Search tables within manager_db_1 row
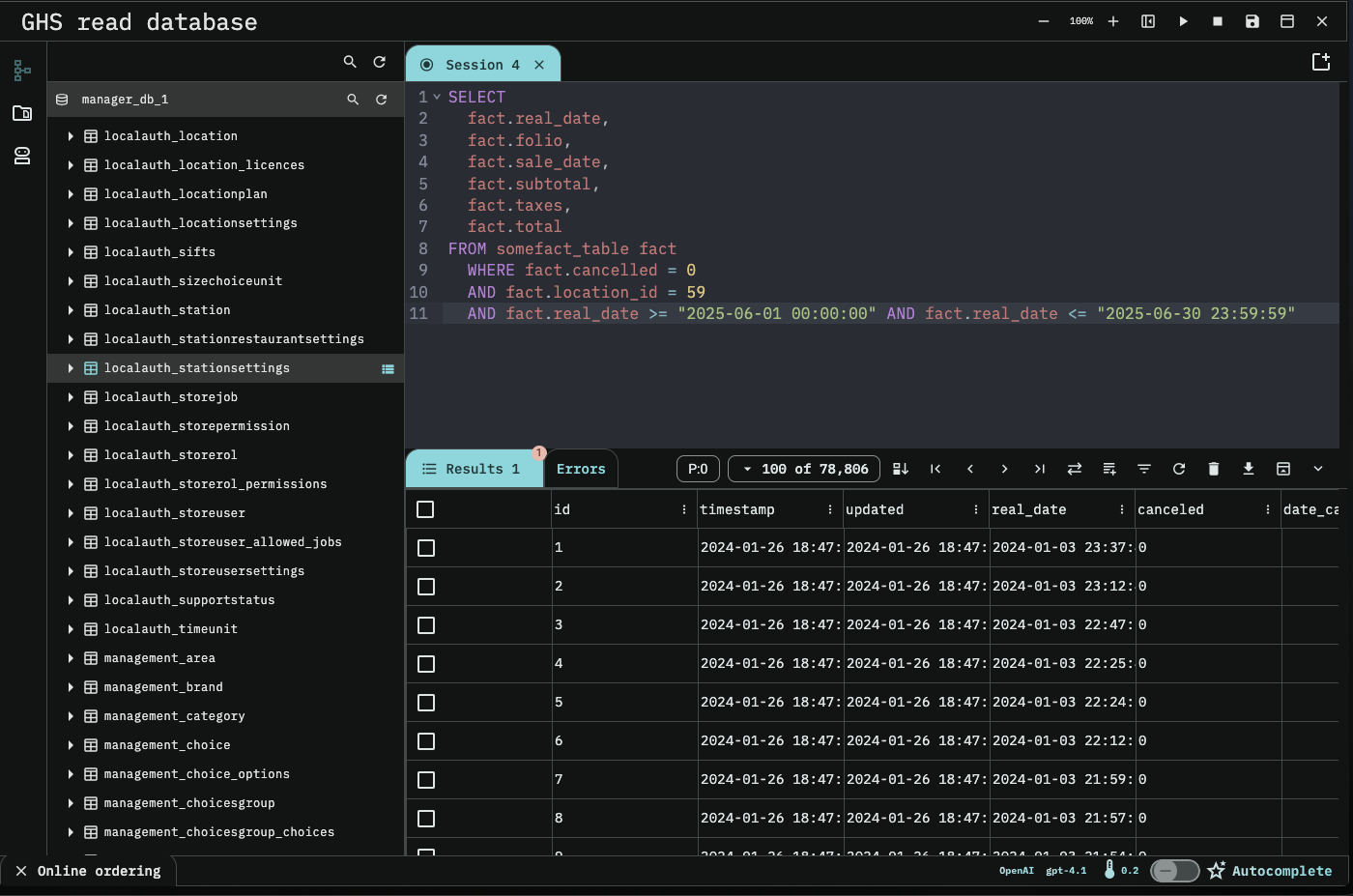The image size is (1353, 896). [x=353, y=100]
